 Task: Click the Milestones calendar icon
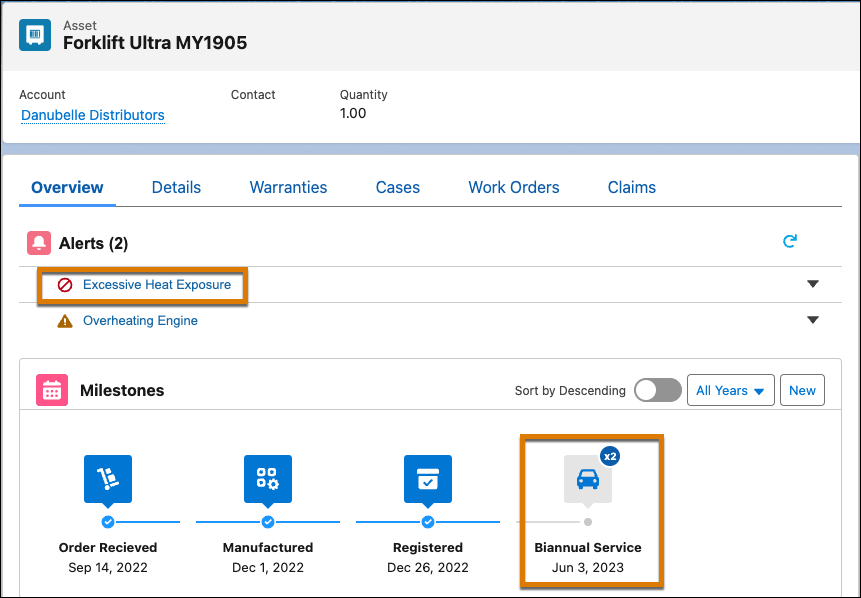tap(52, 390)
